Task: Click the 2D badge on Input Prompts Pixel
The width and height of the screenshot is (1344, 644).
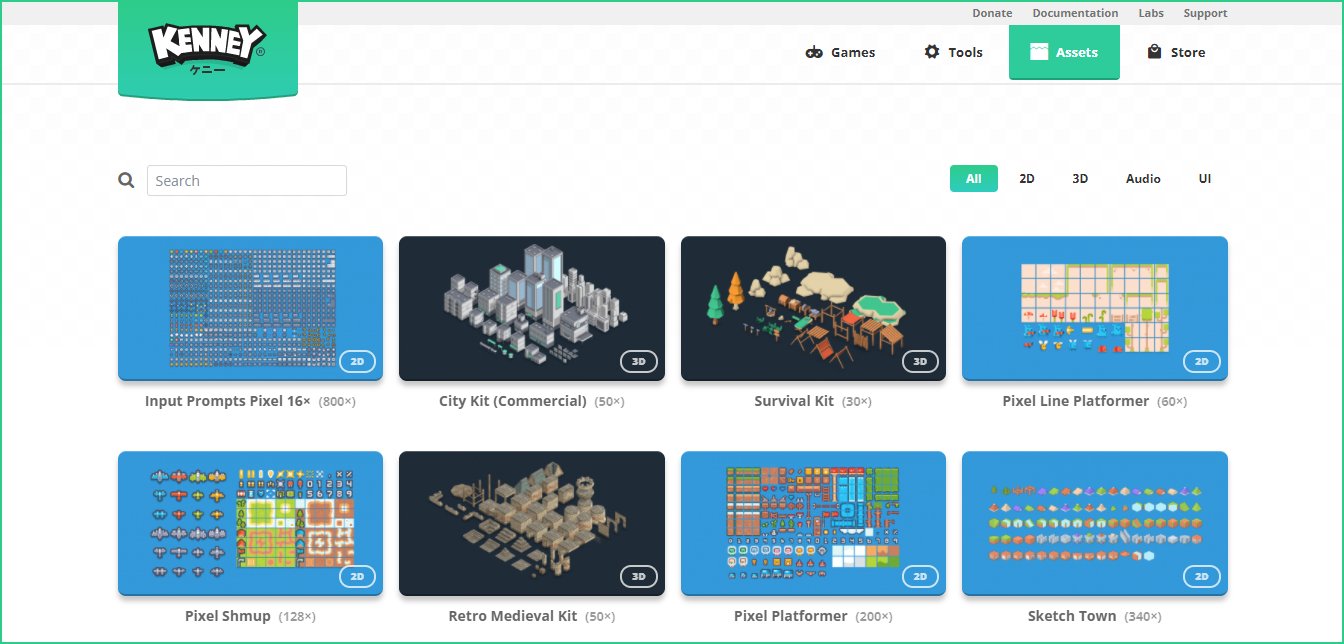Action: (x=357, y=362)
